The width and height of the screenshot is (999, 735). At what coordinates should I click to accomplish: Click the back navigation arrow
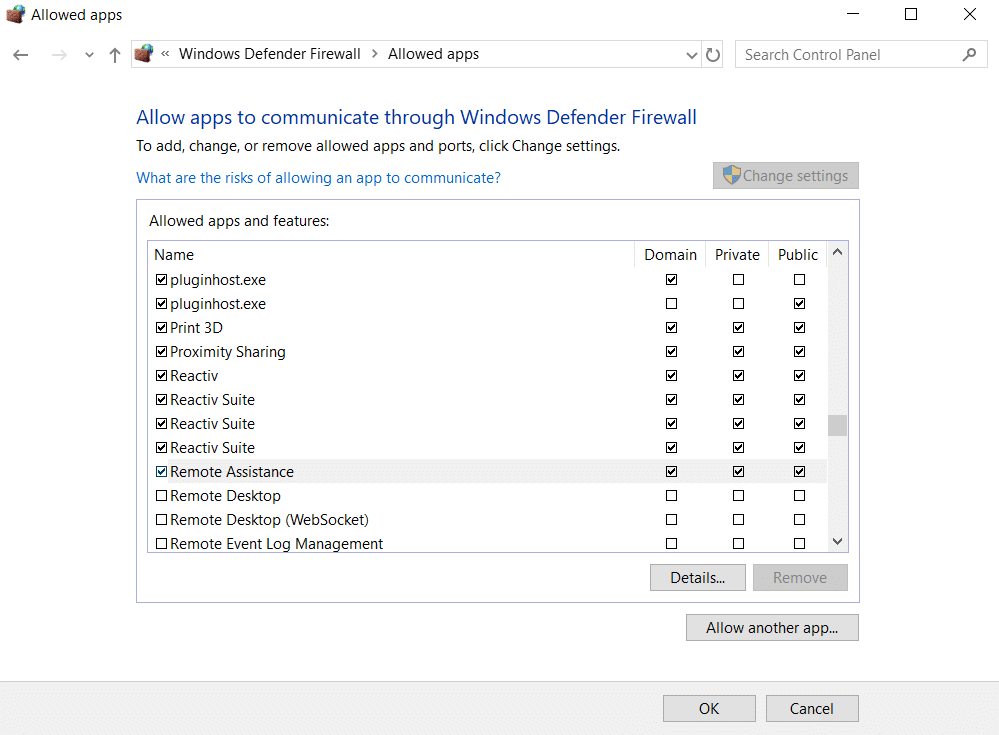tap(20, 54)
